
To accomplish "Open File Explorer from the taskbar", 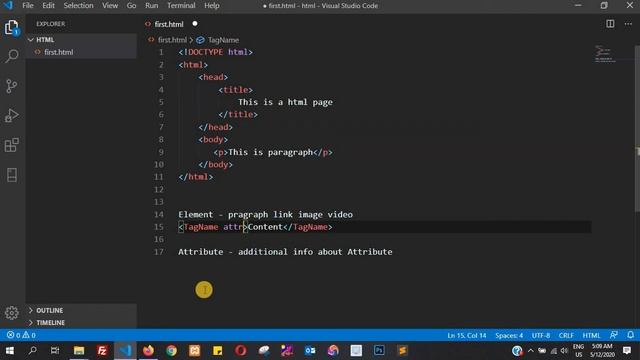I will coord(79,351).
